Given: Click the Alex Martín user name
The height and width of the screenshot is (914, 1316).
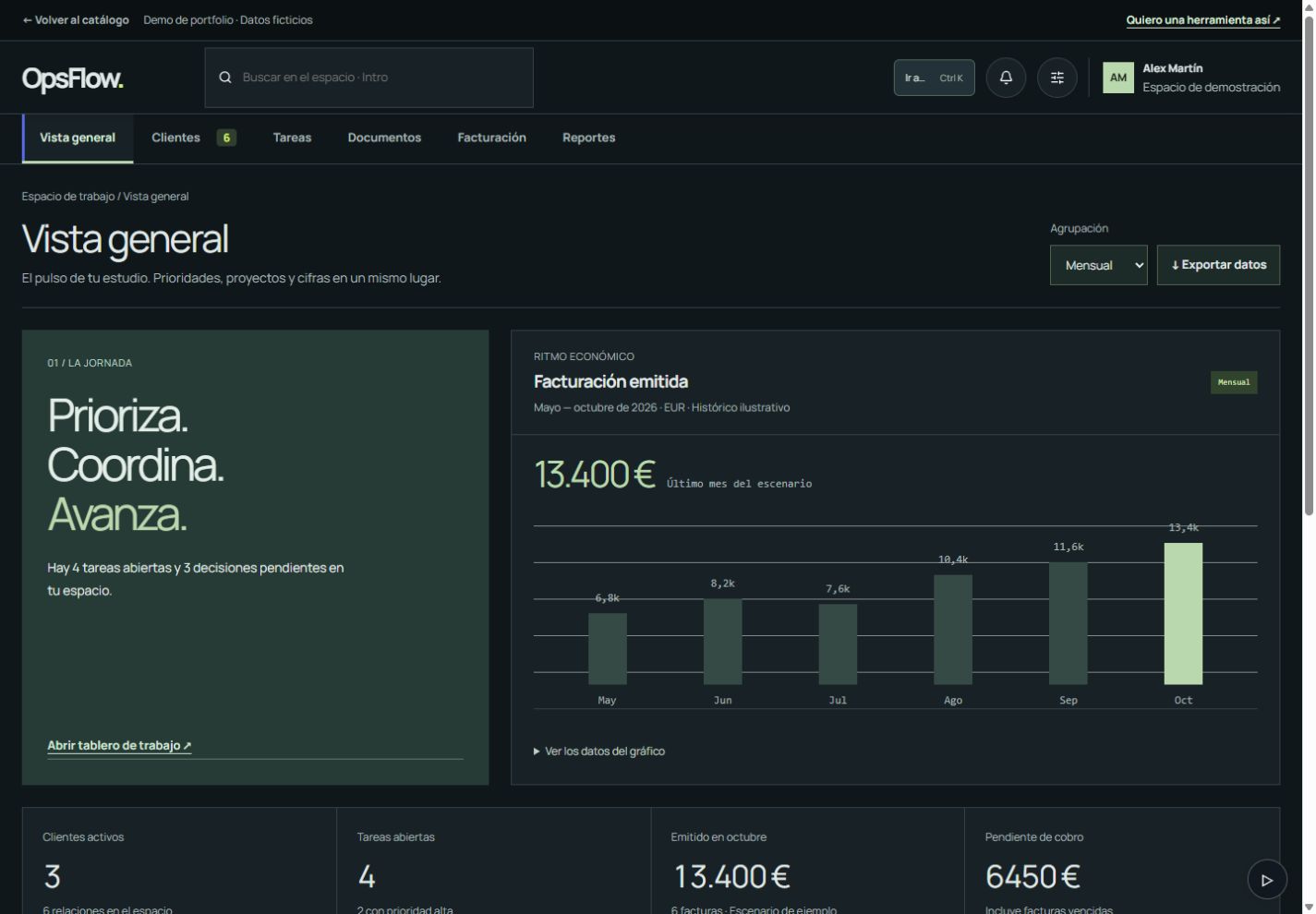Looking at the screenshot, I should [1172, 68].
